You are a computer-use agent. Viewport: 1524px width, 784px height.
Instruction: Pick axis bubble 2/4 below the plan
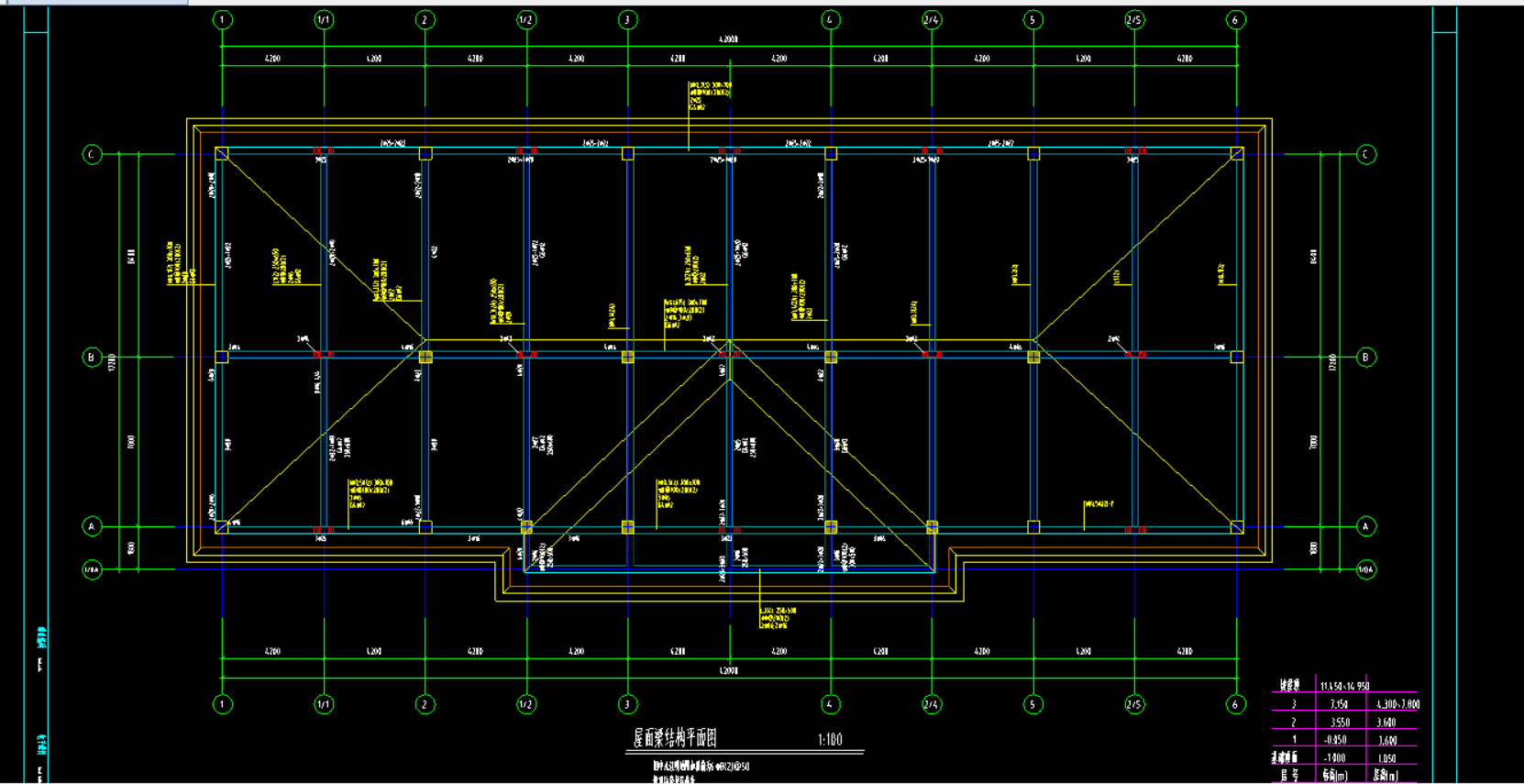pos(932,704)
